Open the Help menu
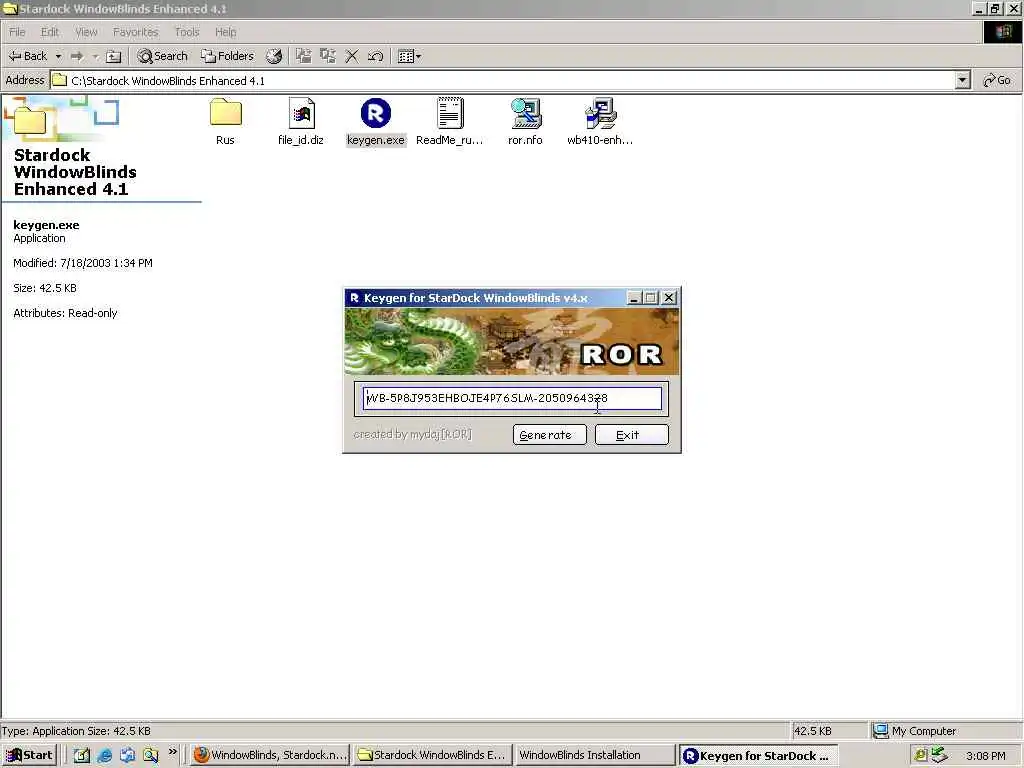Viewport: 1024px width, 768px height. tap(225, 32)
